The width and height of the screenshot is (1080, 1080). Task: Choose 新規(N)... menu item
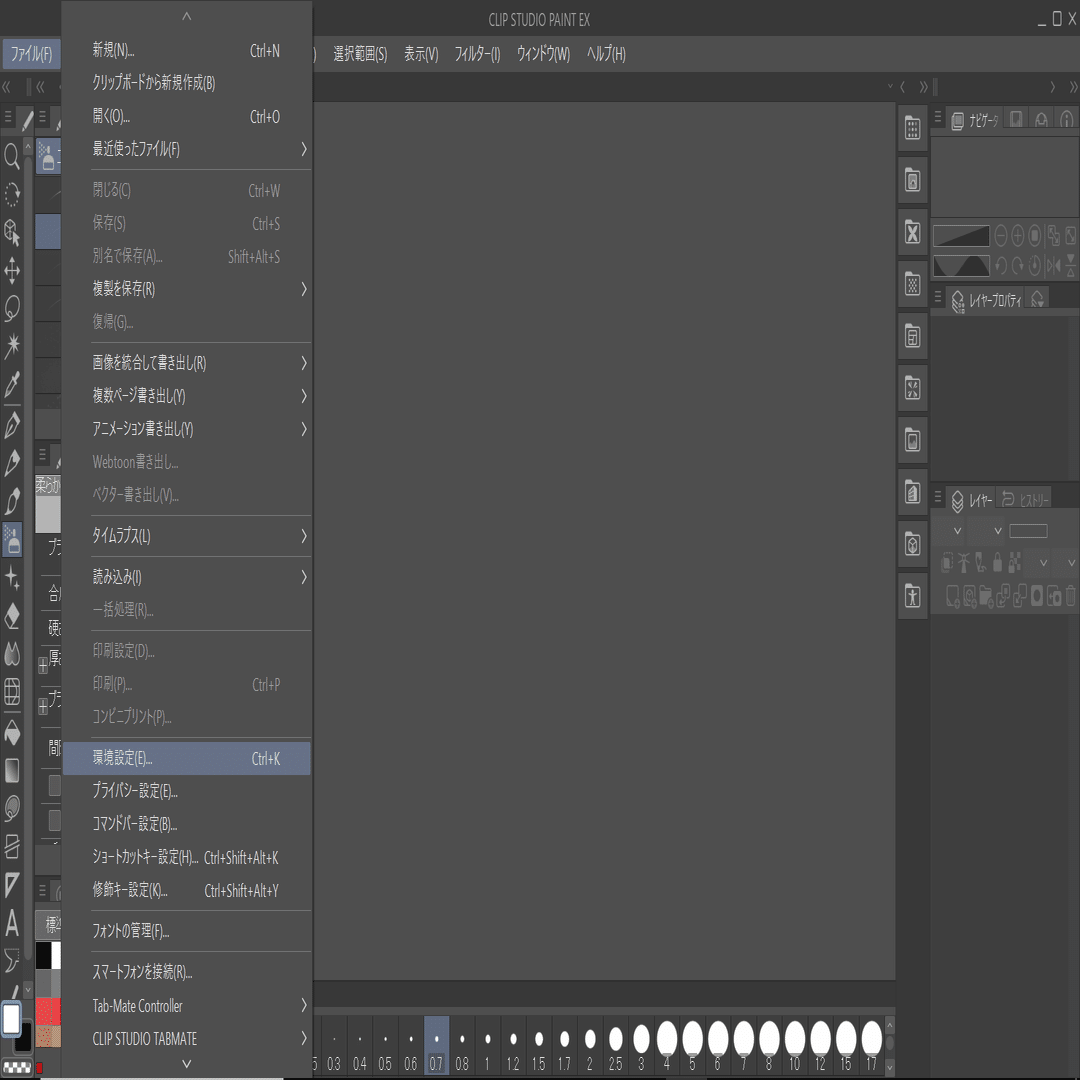click(x=187, y=50)
